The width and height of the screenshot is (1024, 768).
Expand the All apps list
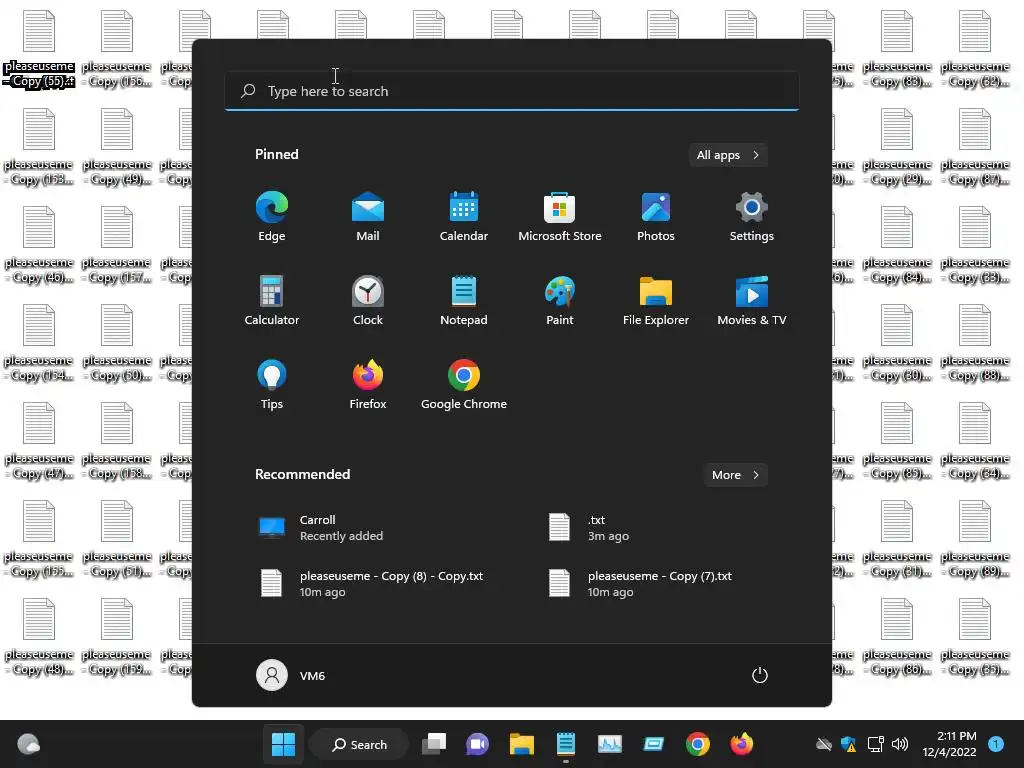728,155
